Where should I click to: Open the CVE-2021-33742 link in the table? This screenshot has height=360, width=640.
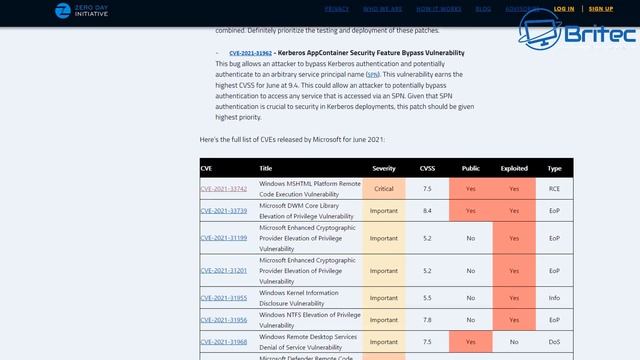(x=224, y=189)
